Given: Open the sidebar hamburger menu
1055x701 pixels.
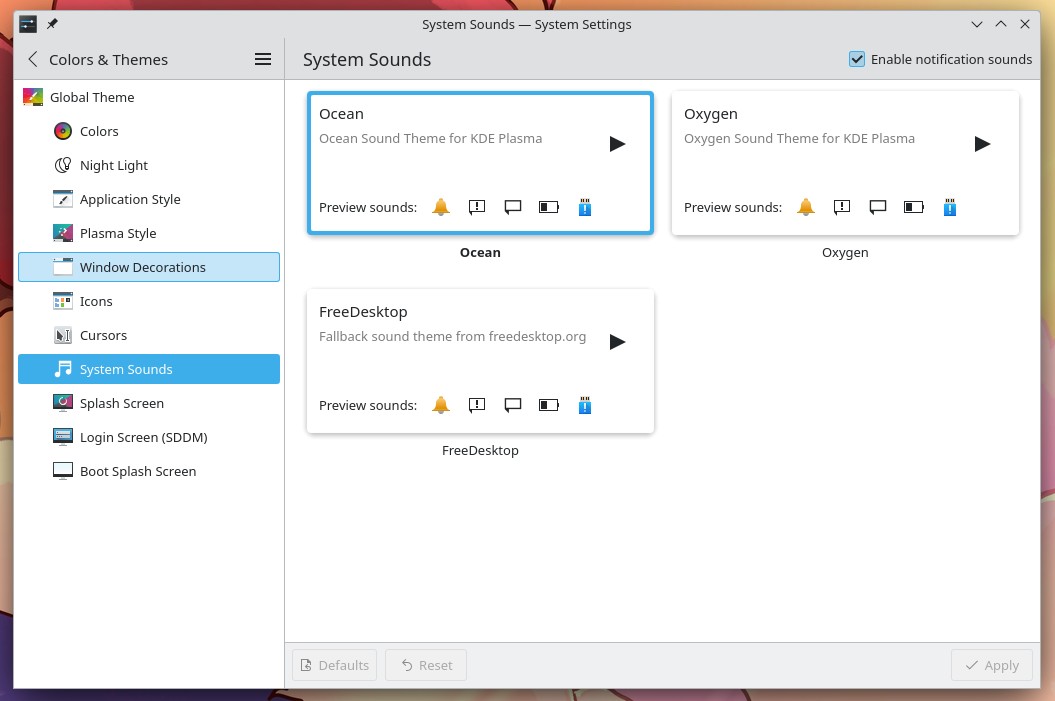Looking at the screenshot, I should tap(263, 59).
